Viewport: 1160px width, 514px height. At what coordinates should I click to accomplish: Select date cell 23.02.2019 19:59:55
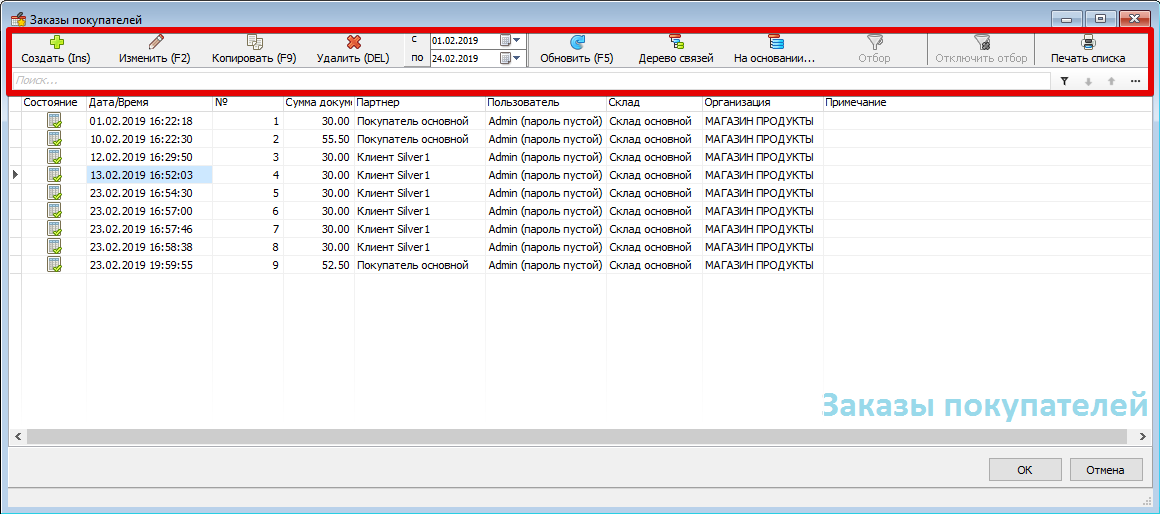pos(149,264)
